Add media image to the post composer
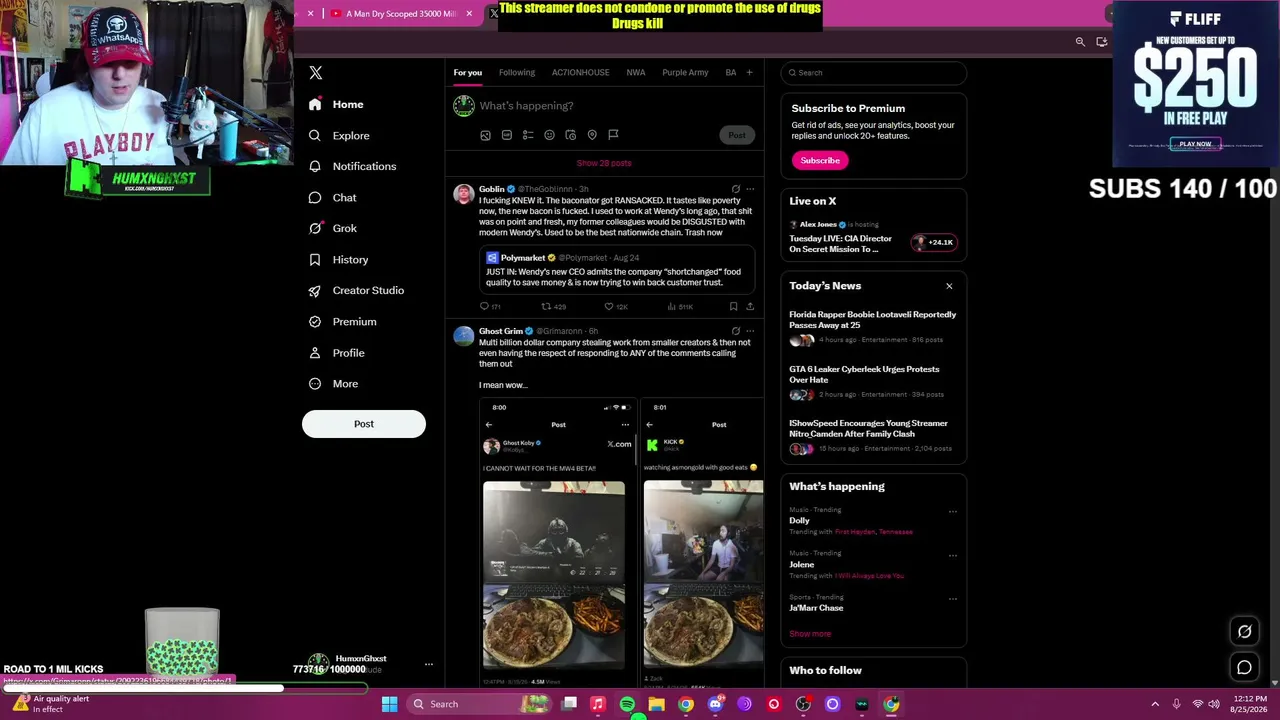 click(x=486, y=135)
